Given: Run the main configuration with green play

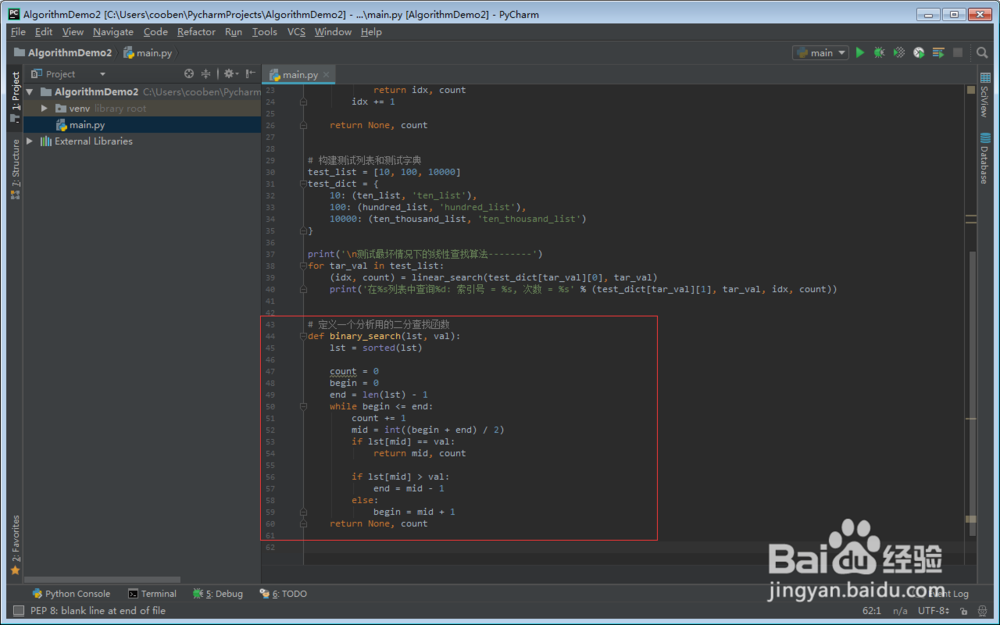Looking at the screenshot, I should coord(860,53).
